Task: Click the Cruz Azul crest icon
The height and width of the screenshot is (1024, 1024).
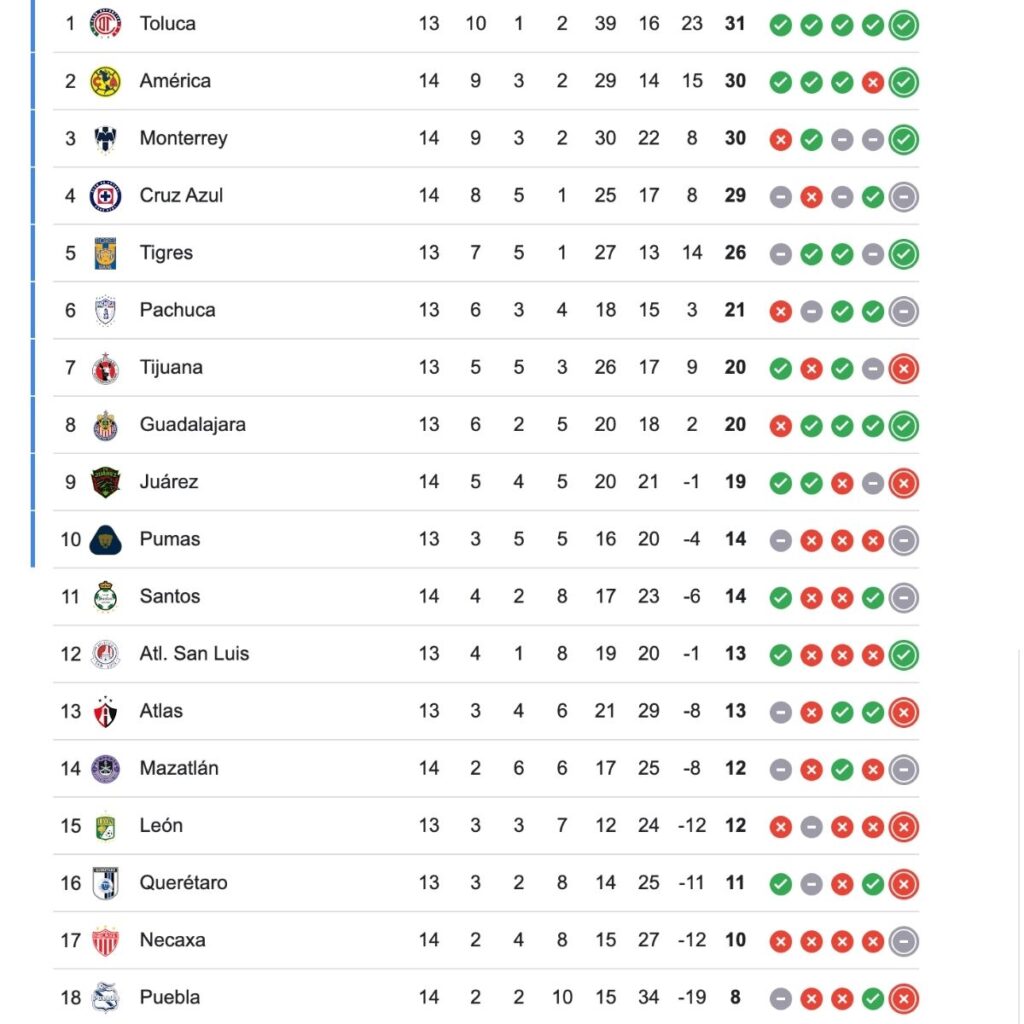Action: click(105, 196)
